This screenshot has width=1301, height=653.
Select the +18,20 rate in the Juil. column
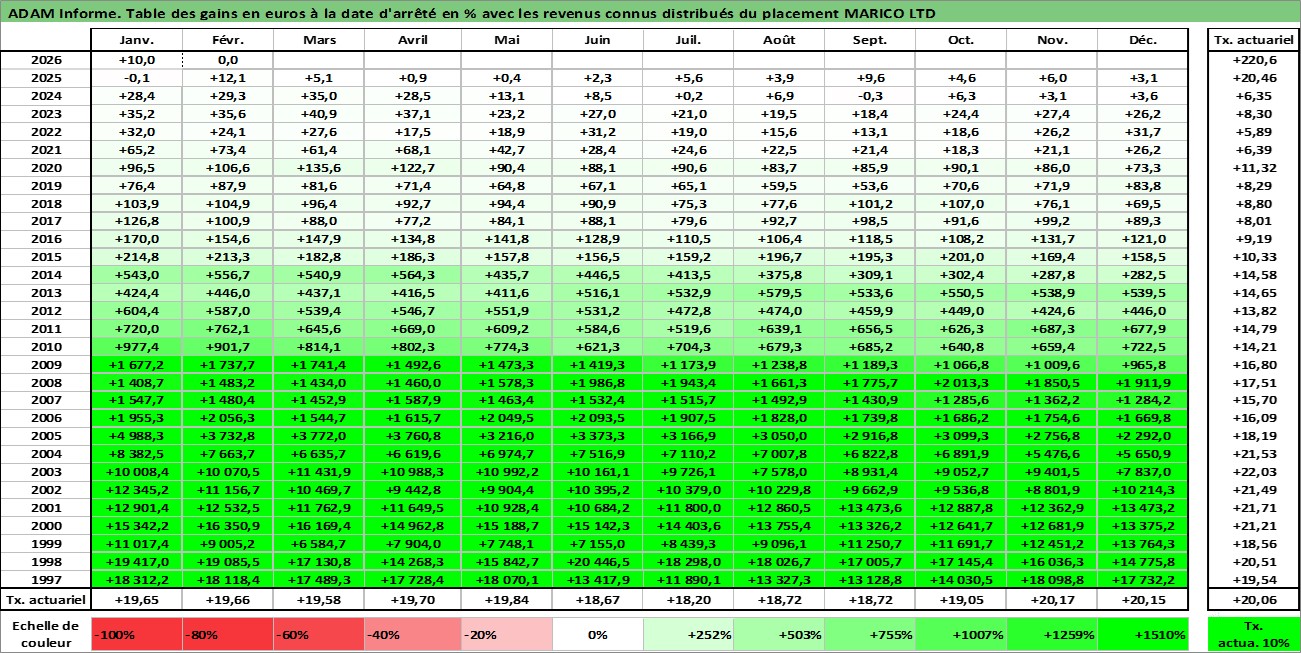(688, 600)
